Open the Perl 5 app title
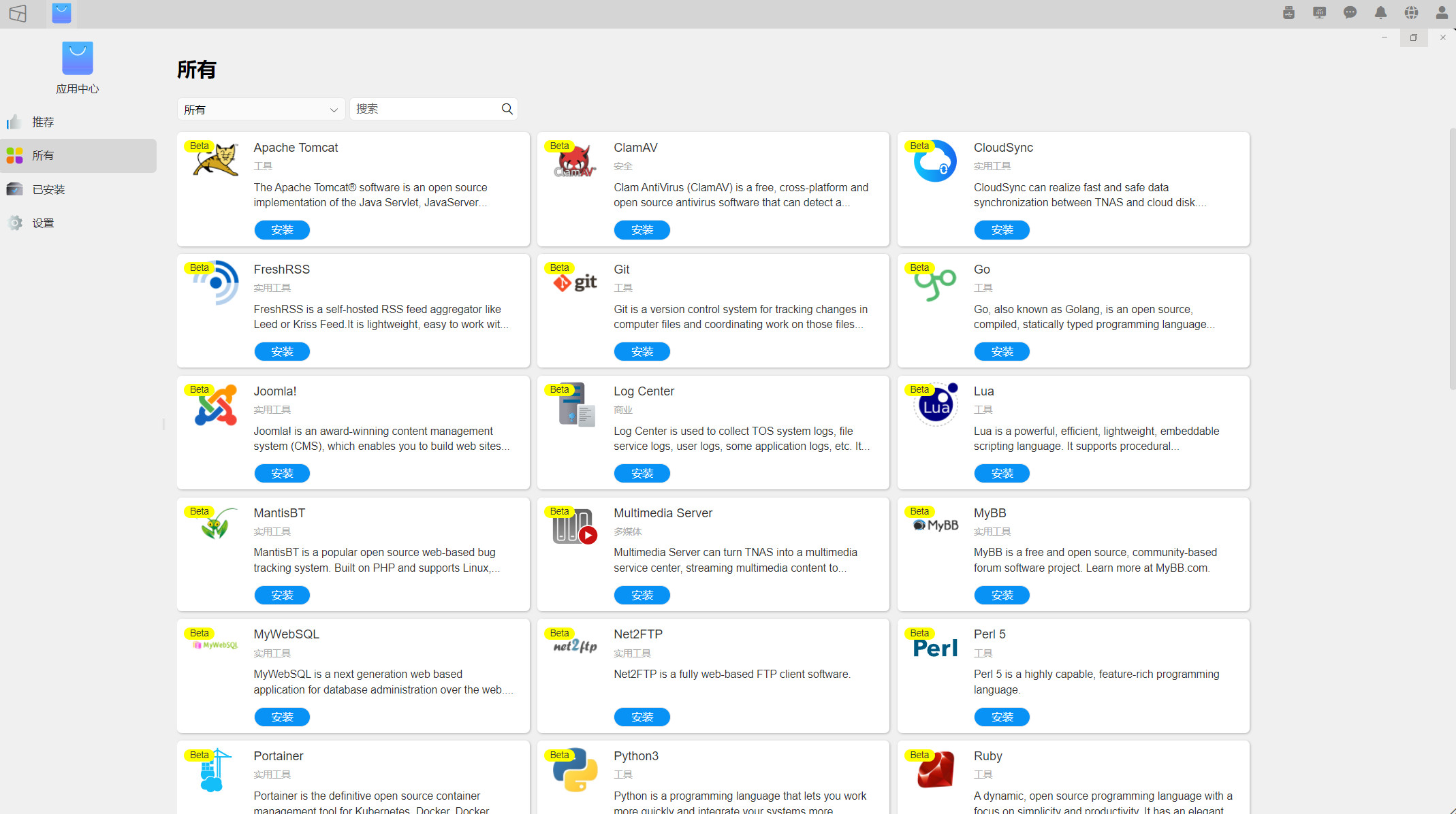1456x814 pixels. coord(990,634)
